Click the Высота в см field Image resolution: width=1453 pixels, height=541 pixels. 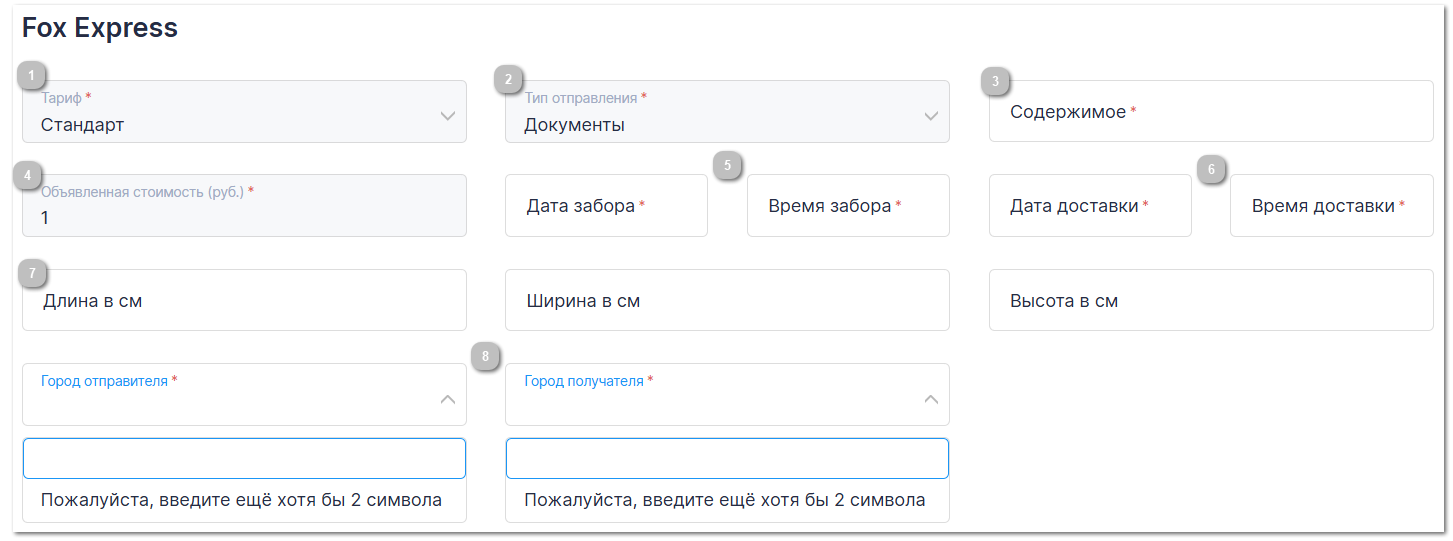pos(1210,300)
